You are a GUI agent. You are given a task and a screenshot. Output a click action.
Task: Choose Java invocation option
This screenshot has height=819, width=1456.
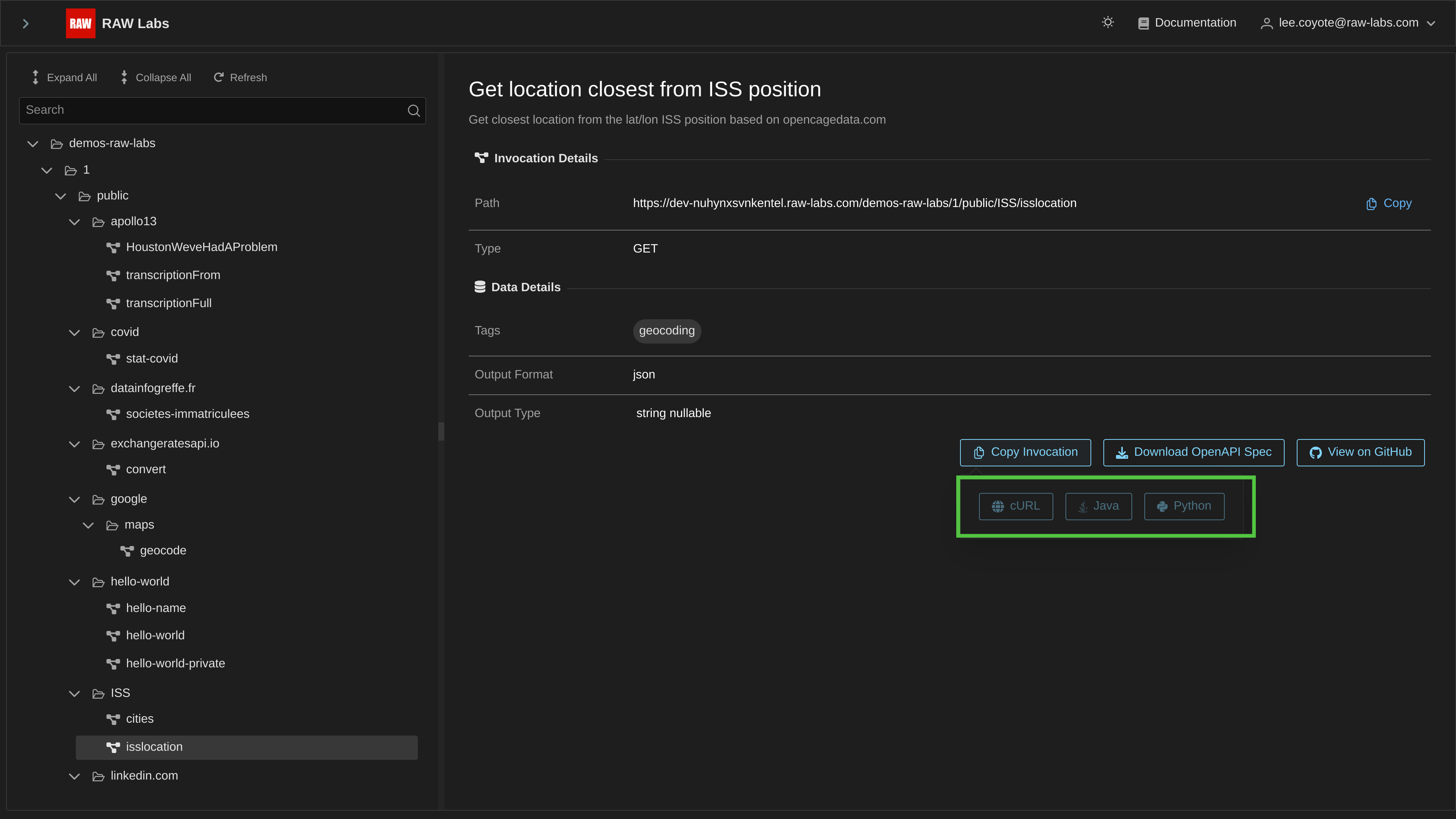pyautogui.click(x=1098, y=507)
